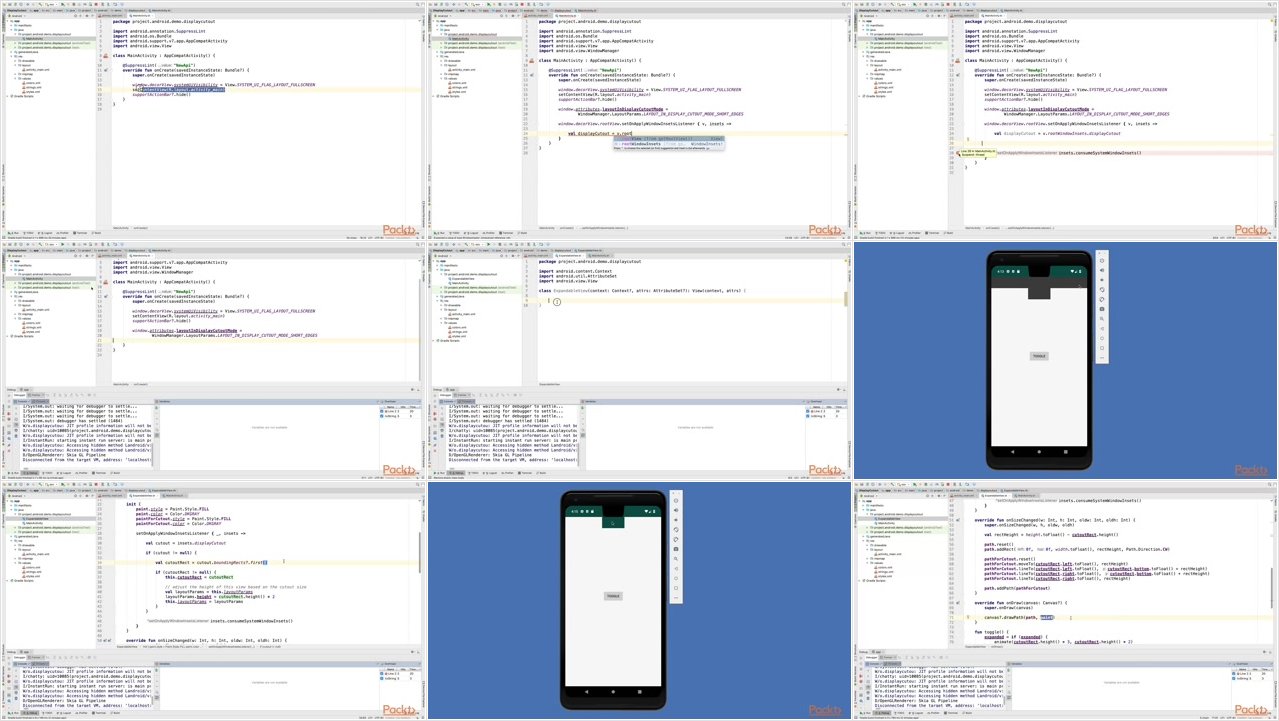The height and width of the screenshot is (721, 1279).
Task: Select Debugger tab in MainActivity debugger-console thumbnail
Action: (19, 395)
